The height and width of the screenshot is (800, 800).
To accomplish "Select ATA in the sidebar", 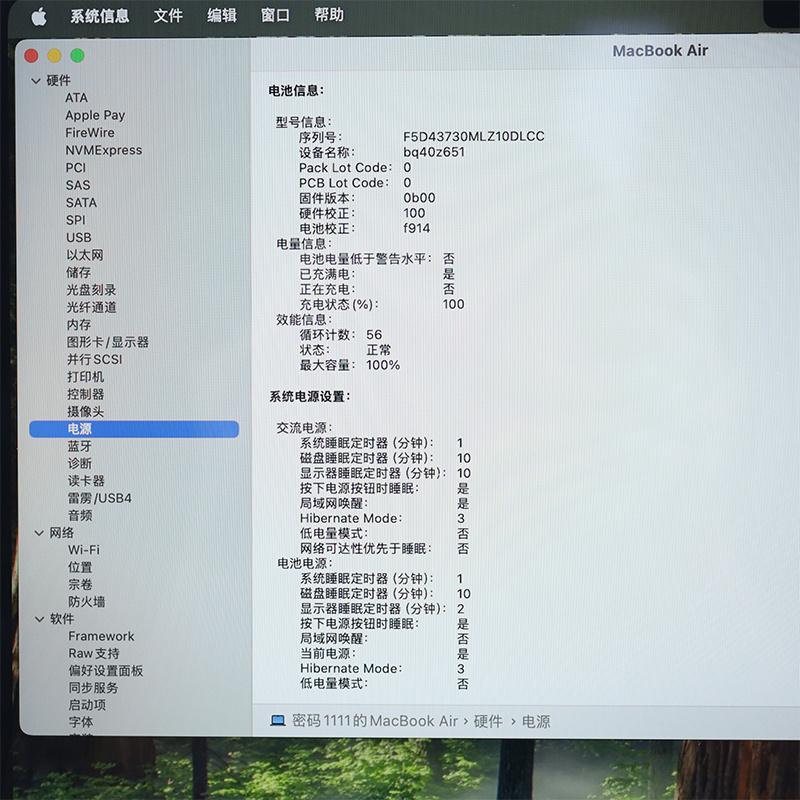I will pyautogui.click(x=77, y=98).
